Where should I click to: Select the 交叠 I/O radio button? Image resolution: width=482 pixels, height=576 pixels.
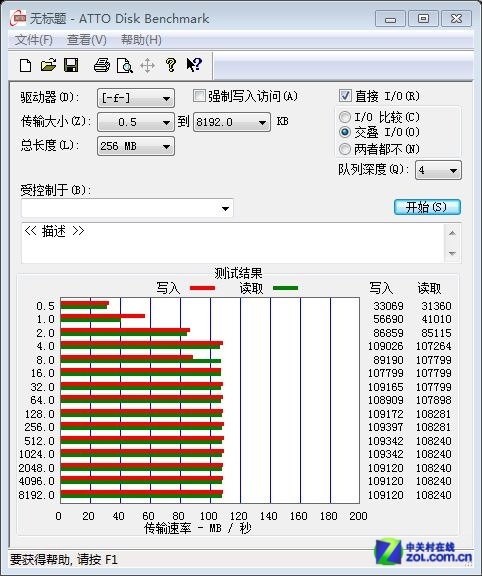click(345, 132)
